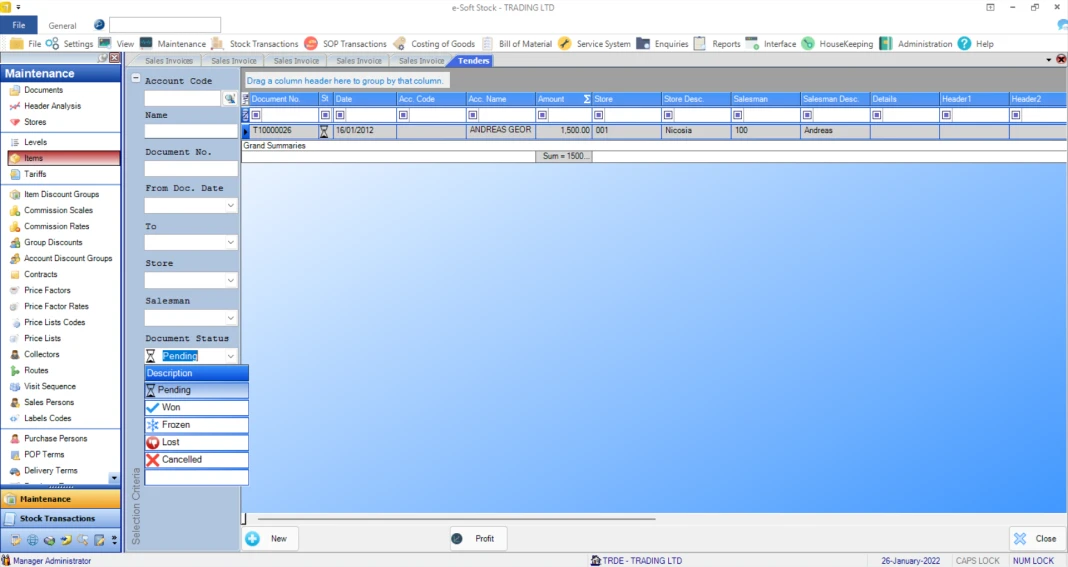Click the Amount column sigma summary icon
Image resolution: width=1068 pixels, height=567 pixels.
coord(586,99)
